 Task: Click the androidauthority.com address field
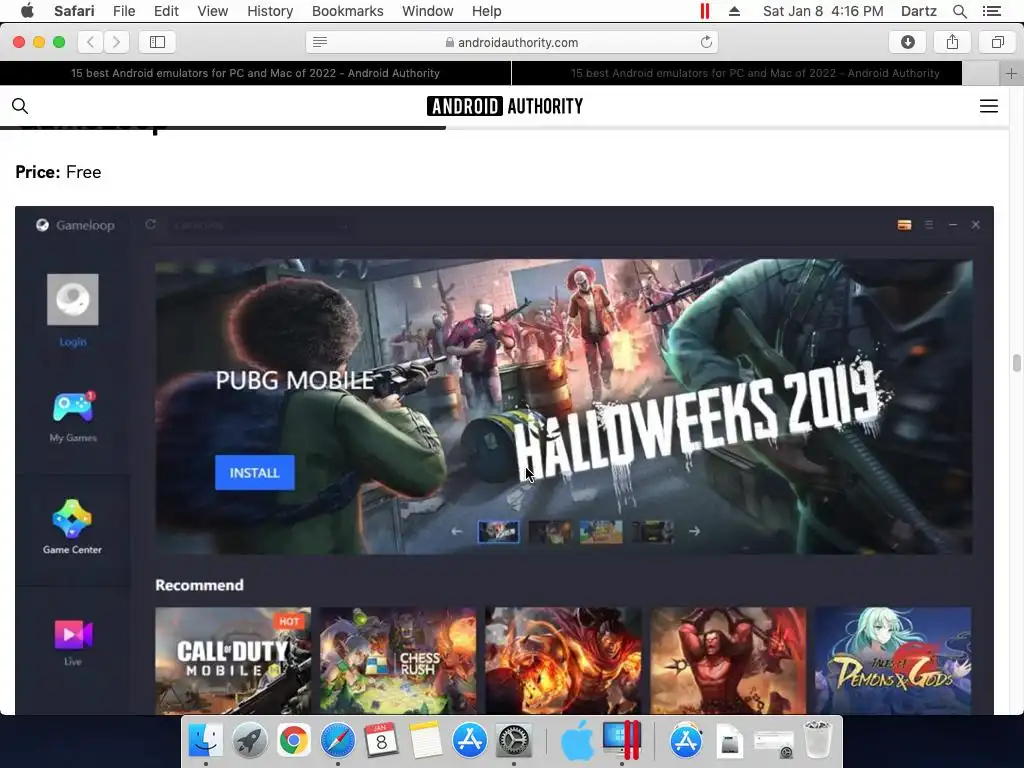pyautogui.click(x=512, y=42)
